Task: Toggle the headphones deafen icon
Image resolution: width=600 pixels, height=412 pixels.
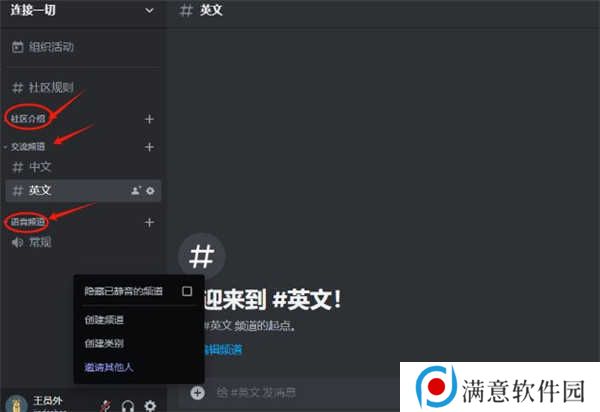Action: point(128,406)
